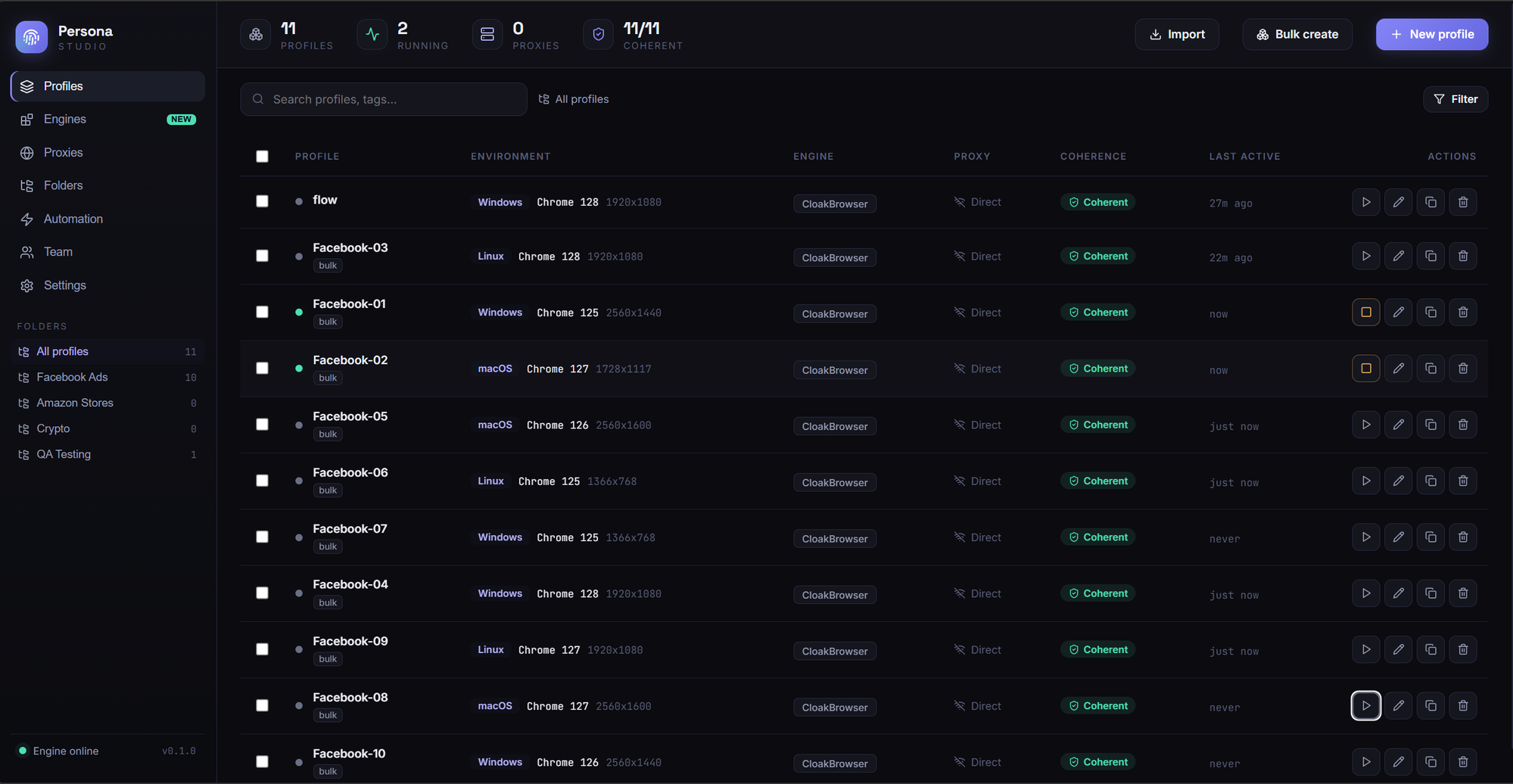Launch the flow profile with play icon

(1365, 202)
